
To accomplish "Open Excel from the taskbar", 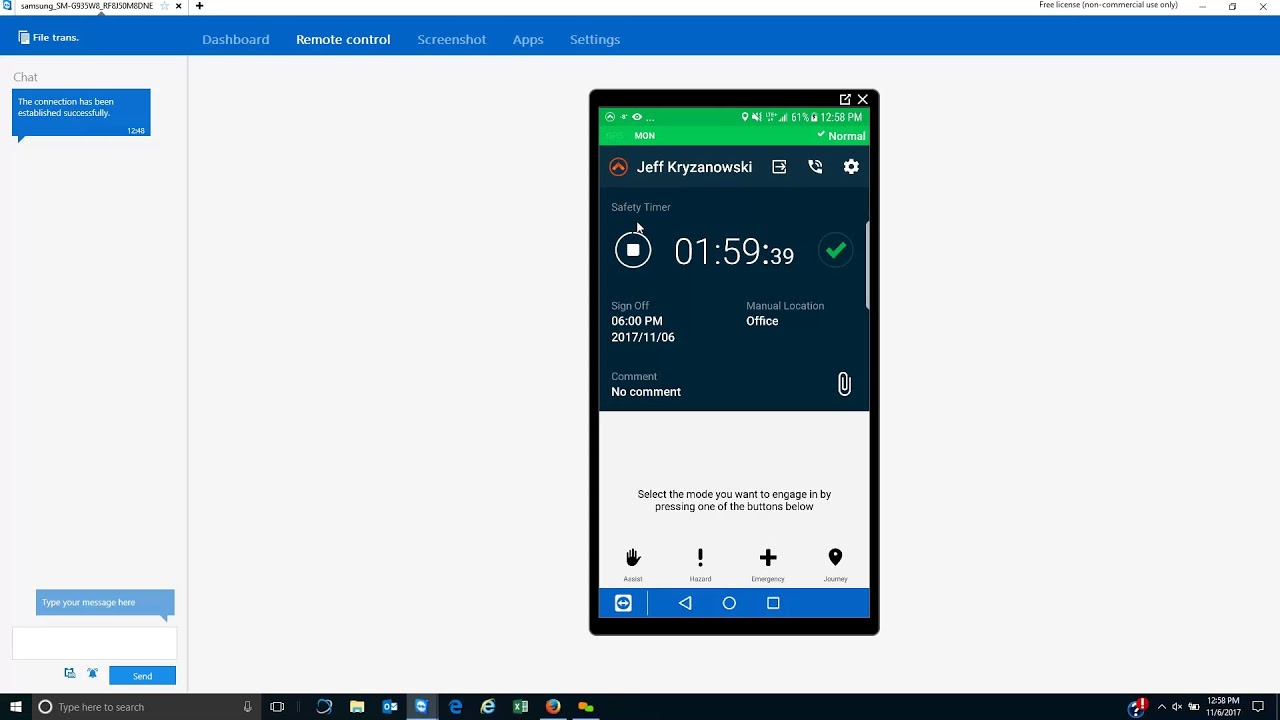I will click(520, 707).
